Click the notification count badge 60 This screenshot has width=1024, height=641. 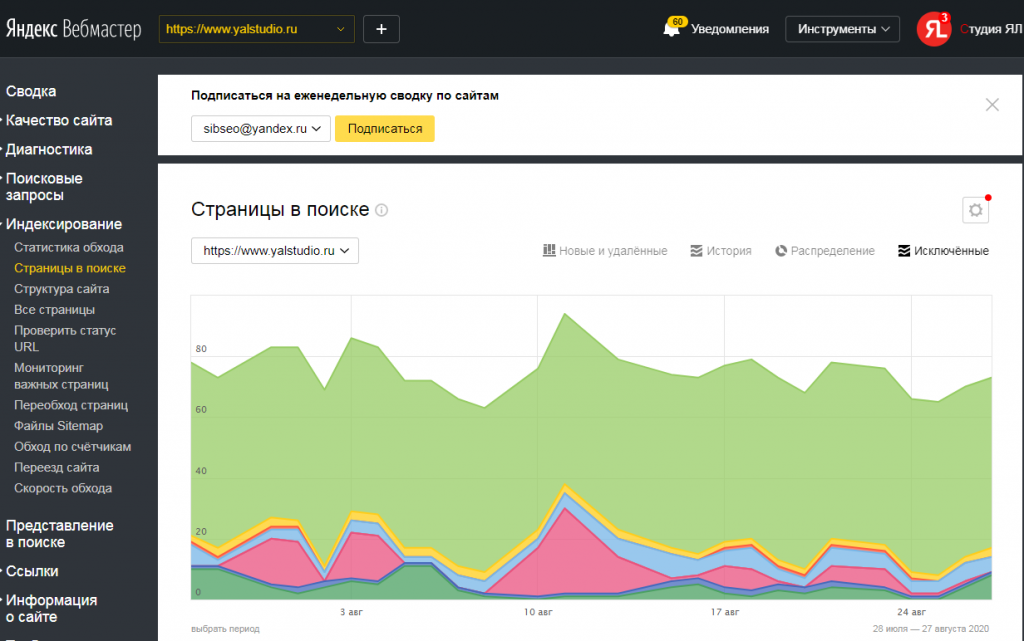[678, 22]
